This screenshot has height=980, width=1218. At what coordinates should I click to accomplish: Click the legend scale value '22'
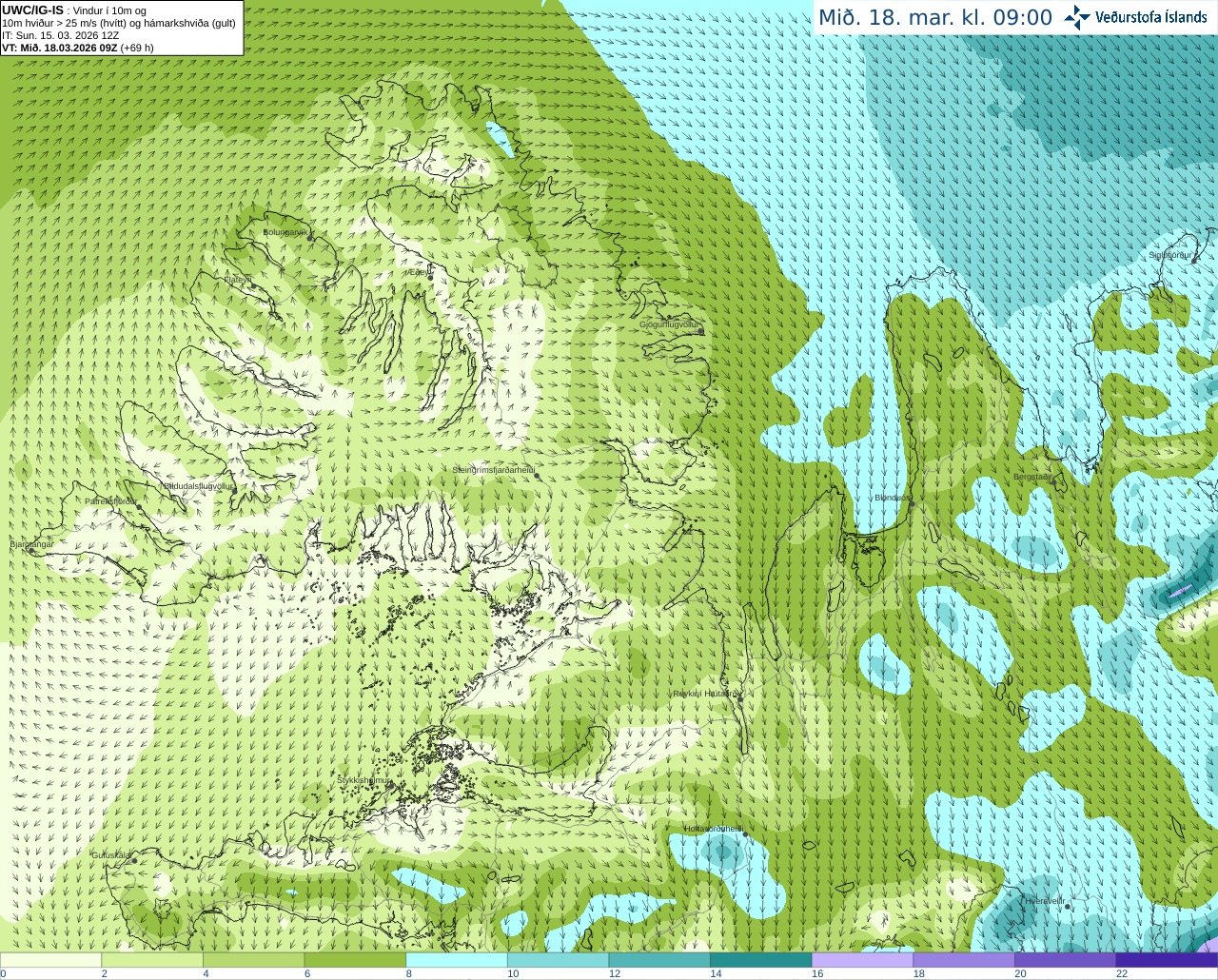pos(1122,973)
